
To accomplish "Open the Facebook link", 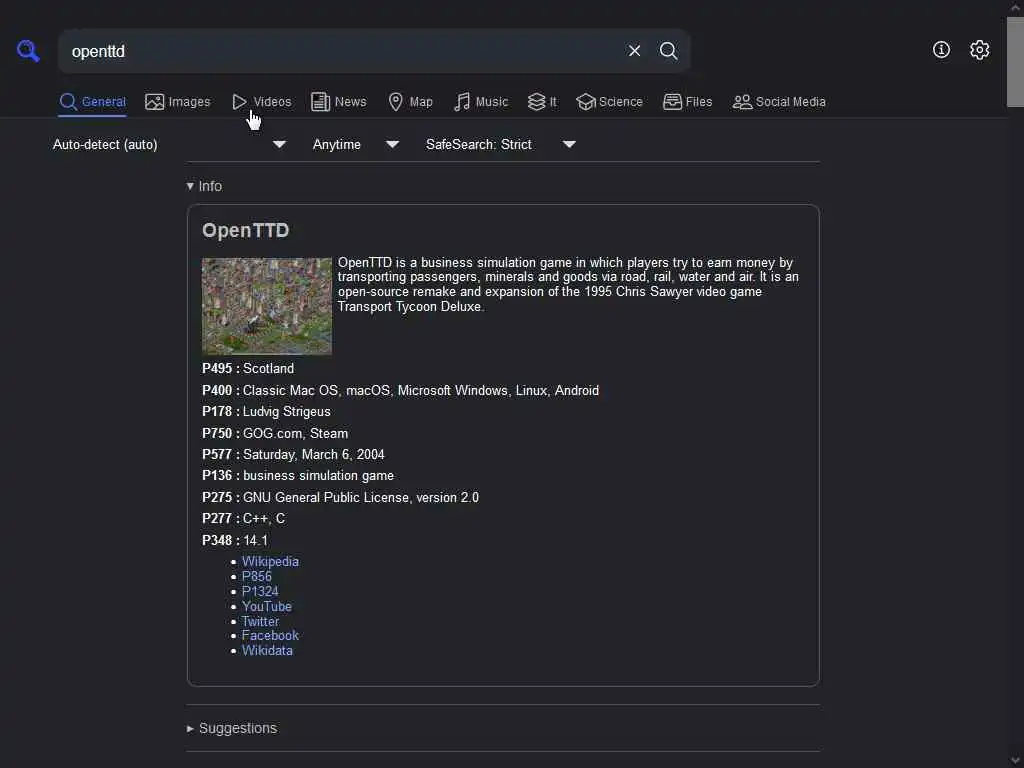I will pos(270,635).
